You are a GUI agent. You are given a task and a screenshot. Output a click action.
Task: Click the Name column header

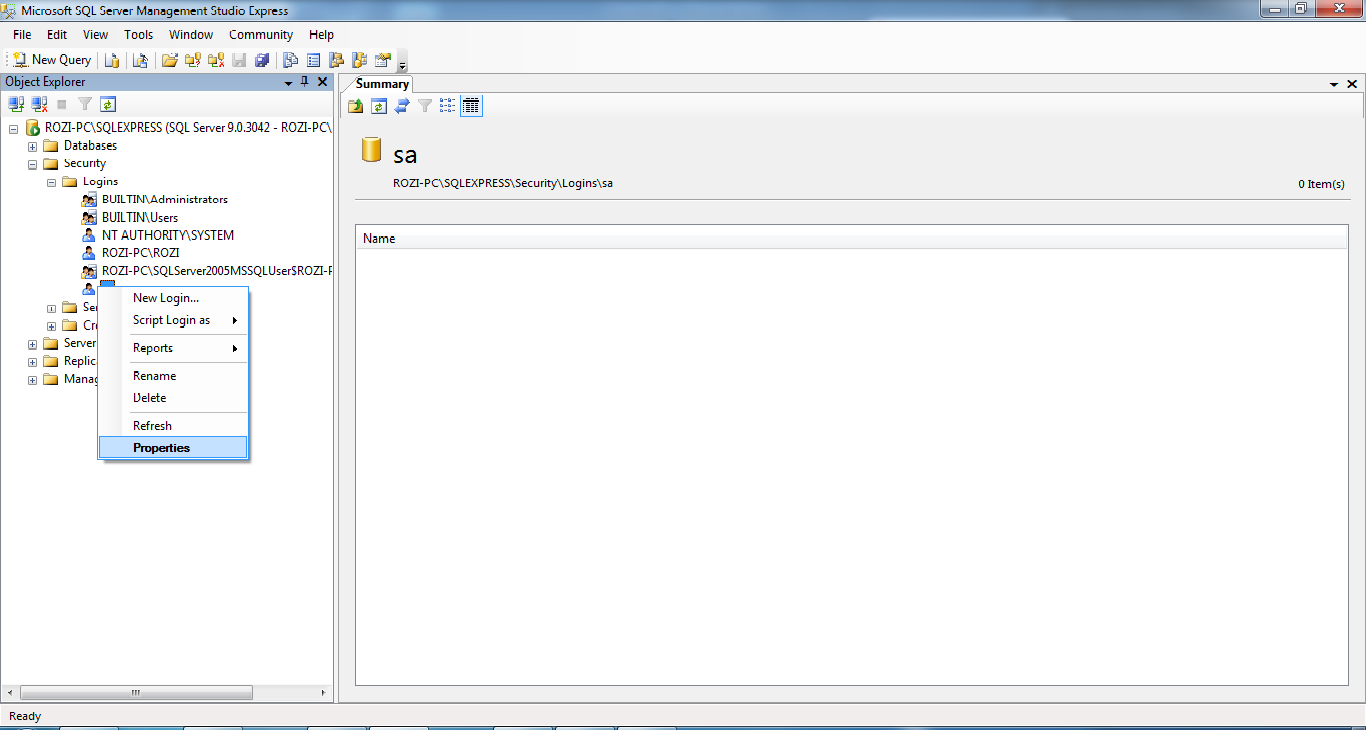pos(852,239)
